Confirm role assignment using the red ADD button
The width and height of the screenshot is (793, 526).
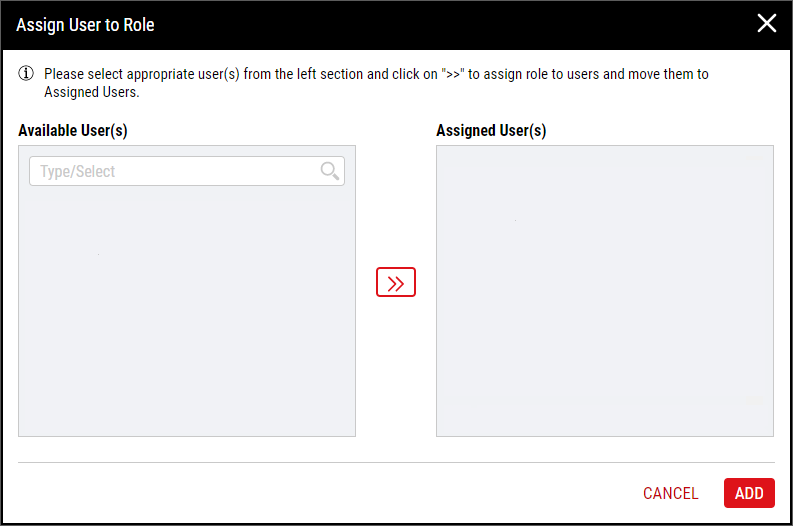(749, 493)
